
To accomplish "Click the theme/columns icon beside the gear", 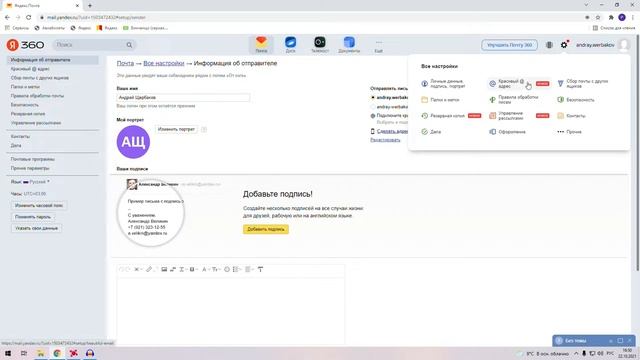I will [x=549, y=45].
